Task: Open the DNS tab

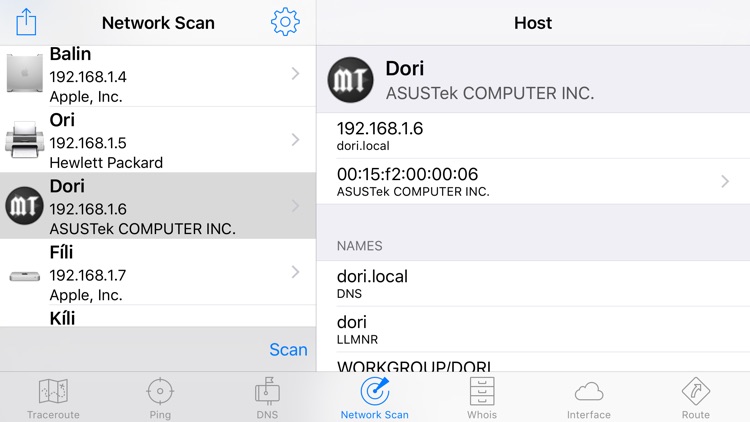Action: pyautogui.click(x=267, y=398)
